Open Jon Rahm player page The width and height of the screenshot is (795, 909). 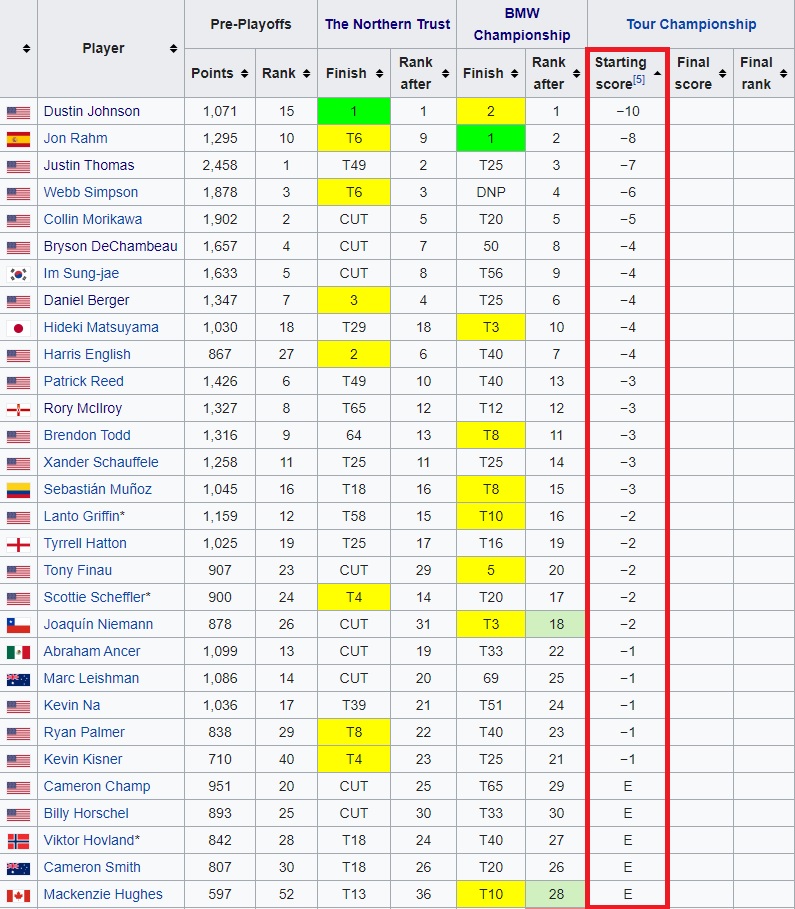[75, 139]
